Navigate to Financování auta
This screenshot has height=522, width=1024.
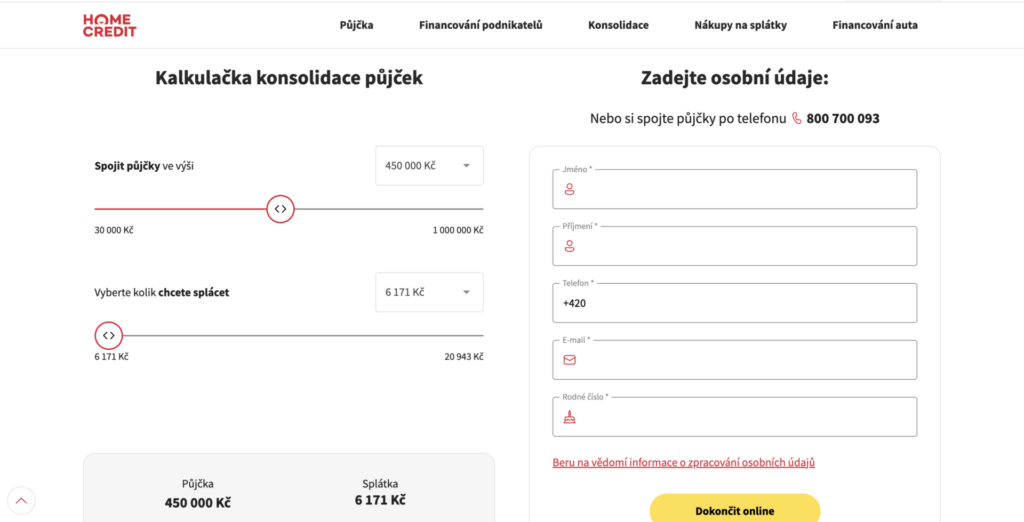[874, 25]
